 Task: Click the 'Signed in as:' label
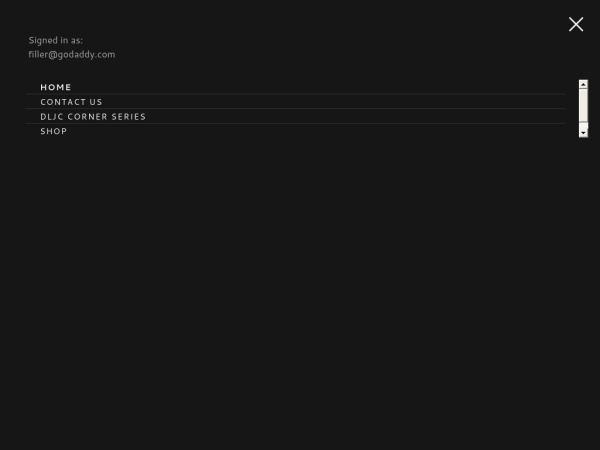[x=55, y=40]
